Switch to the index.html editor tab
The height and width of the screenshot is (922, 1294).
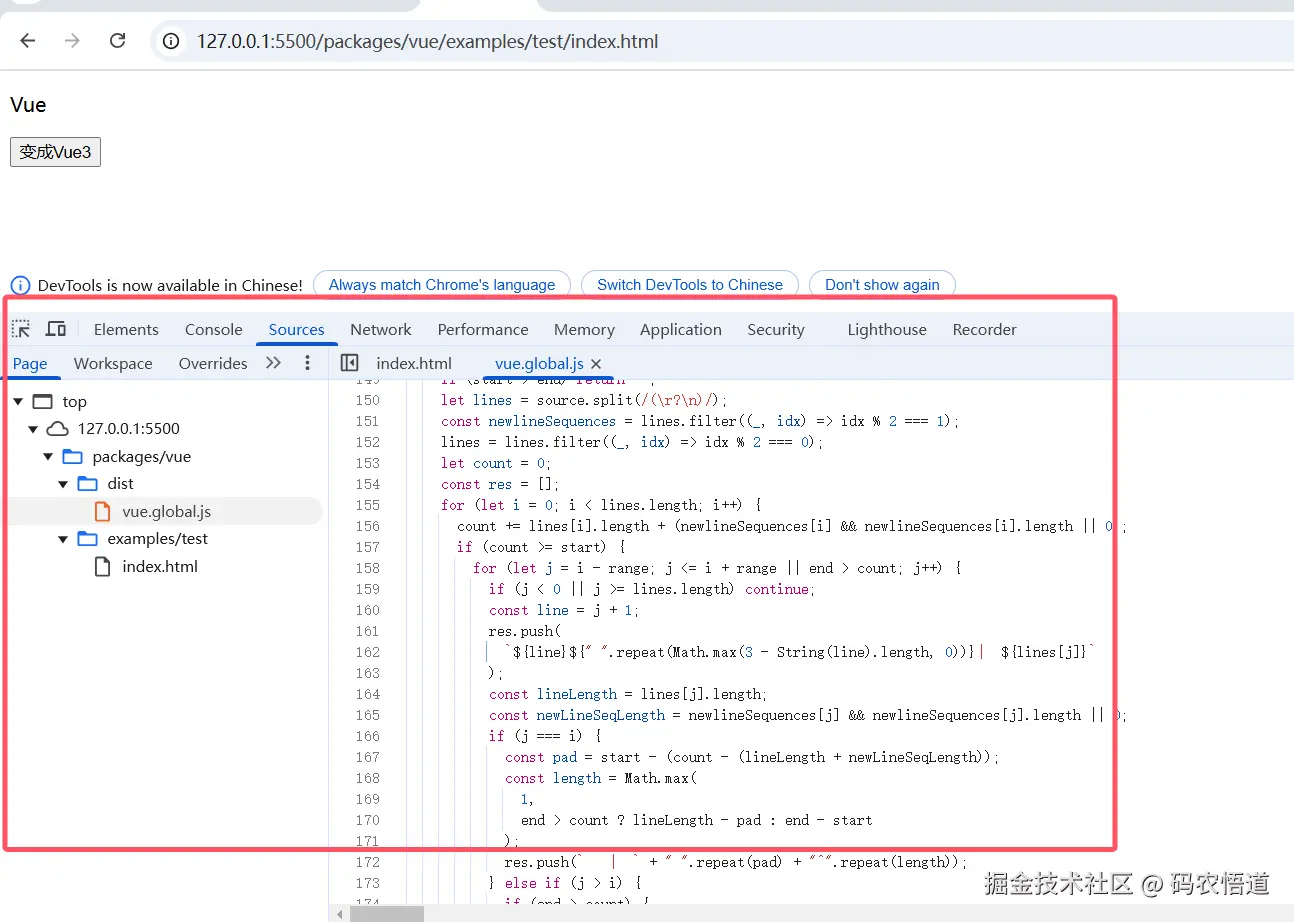pyautogui.click(x=414, y=364)
